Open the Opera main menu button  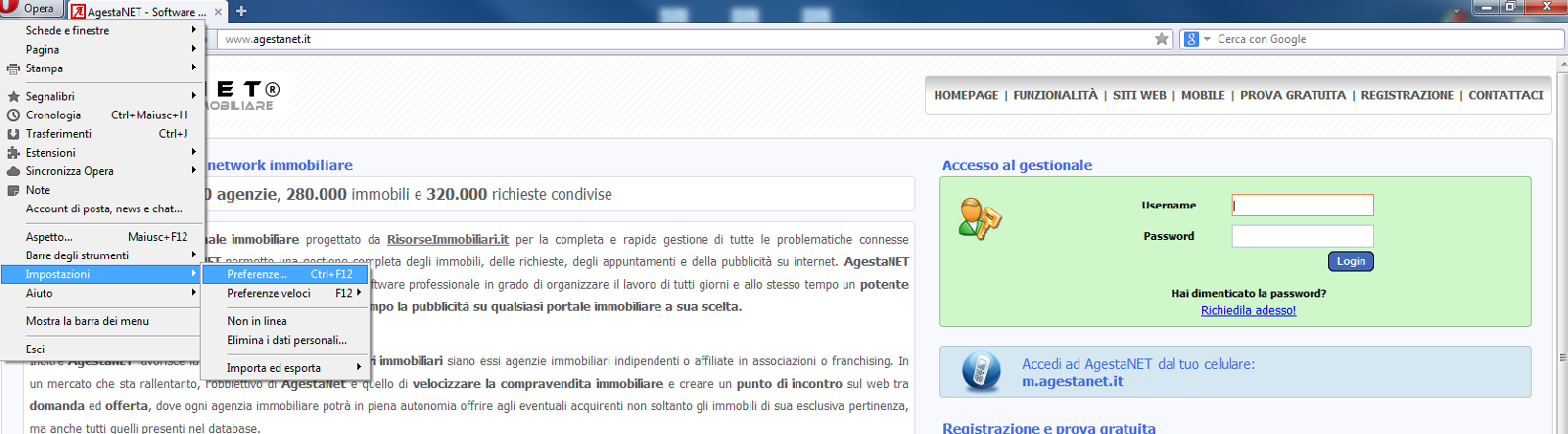32,9
